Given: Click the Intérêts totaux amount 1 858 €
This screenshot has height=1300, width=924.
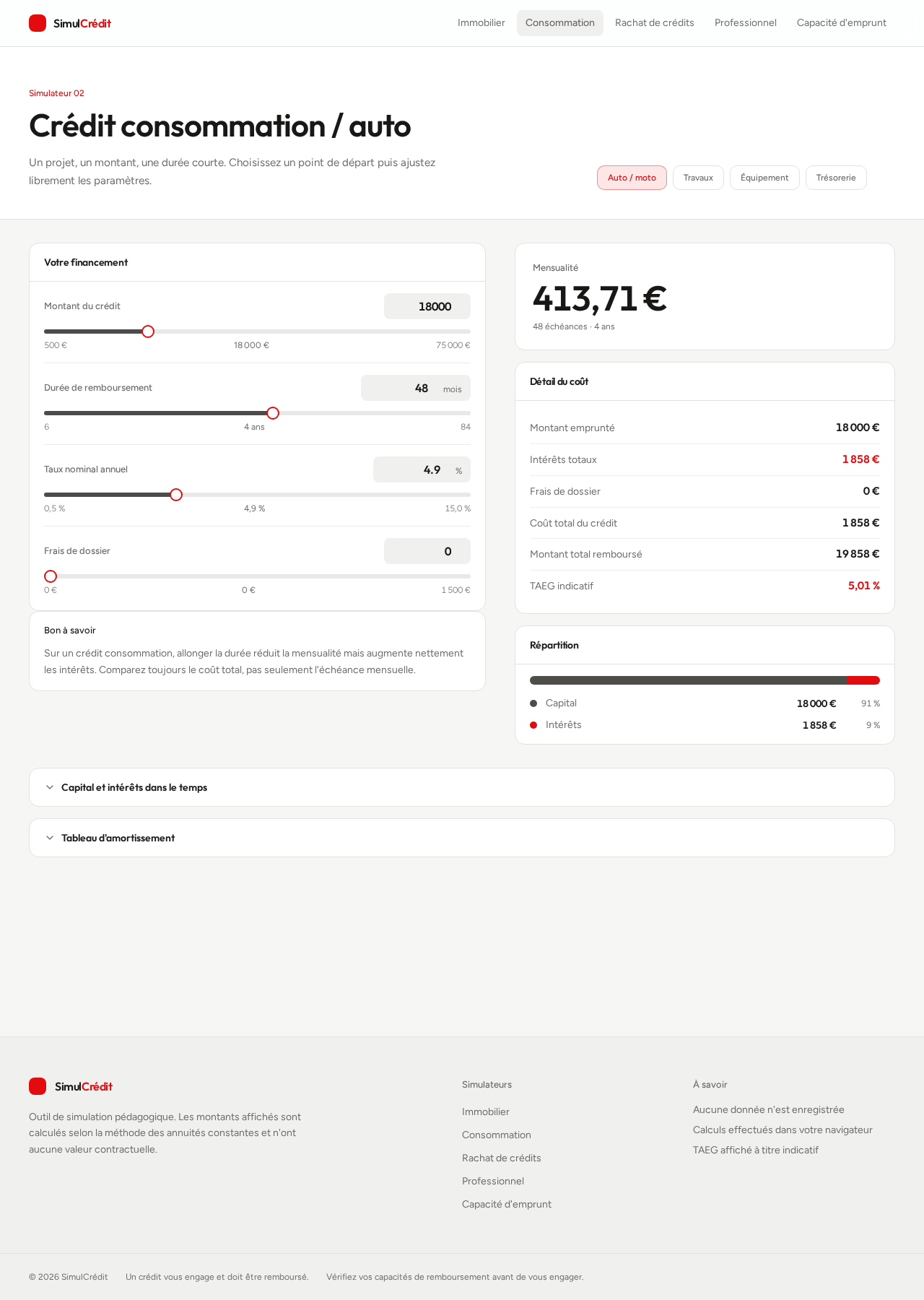Looking at the screenshot, I should pyautogui.click(x=861, y=459).
